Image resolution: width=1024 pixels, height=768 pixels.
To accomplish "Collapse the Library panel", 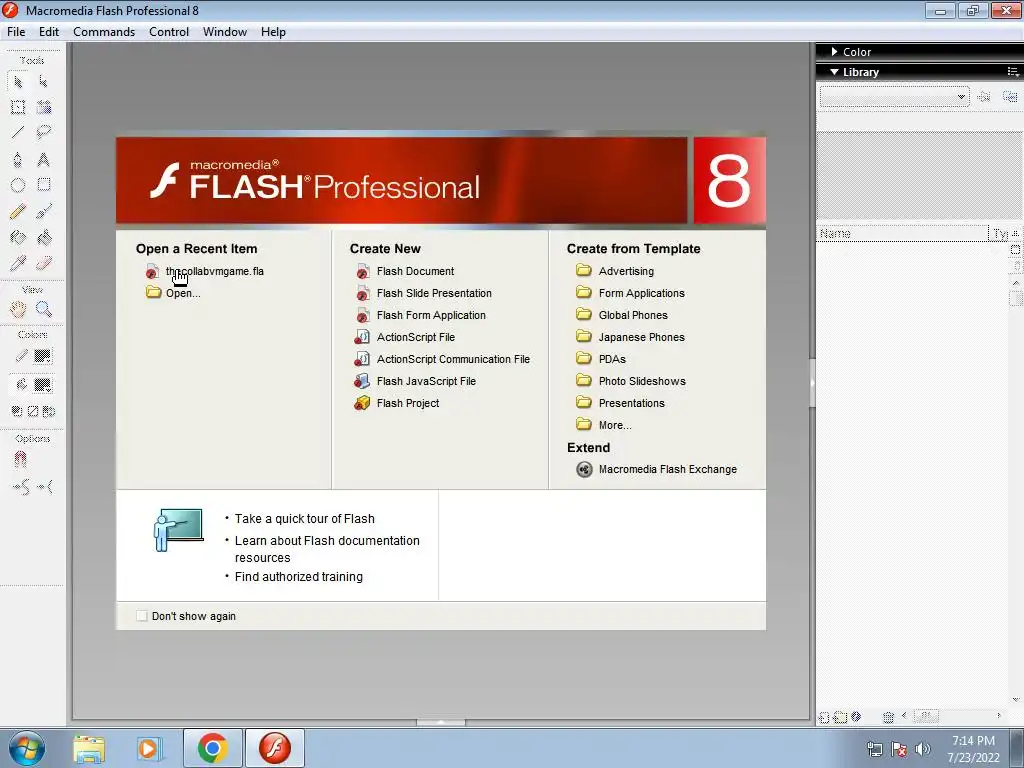I will point(835,72).
